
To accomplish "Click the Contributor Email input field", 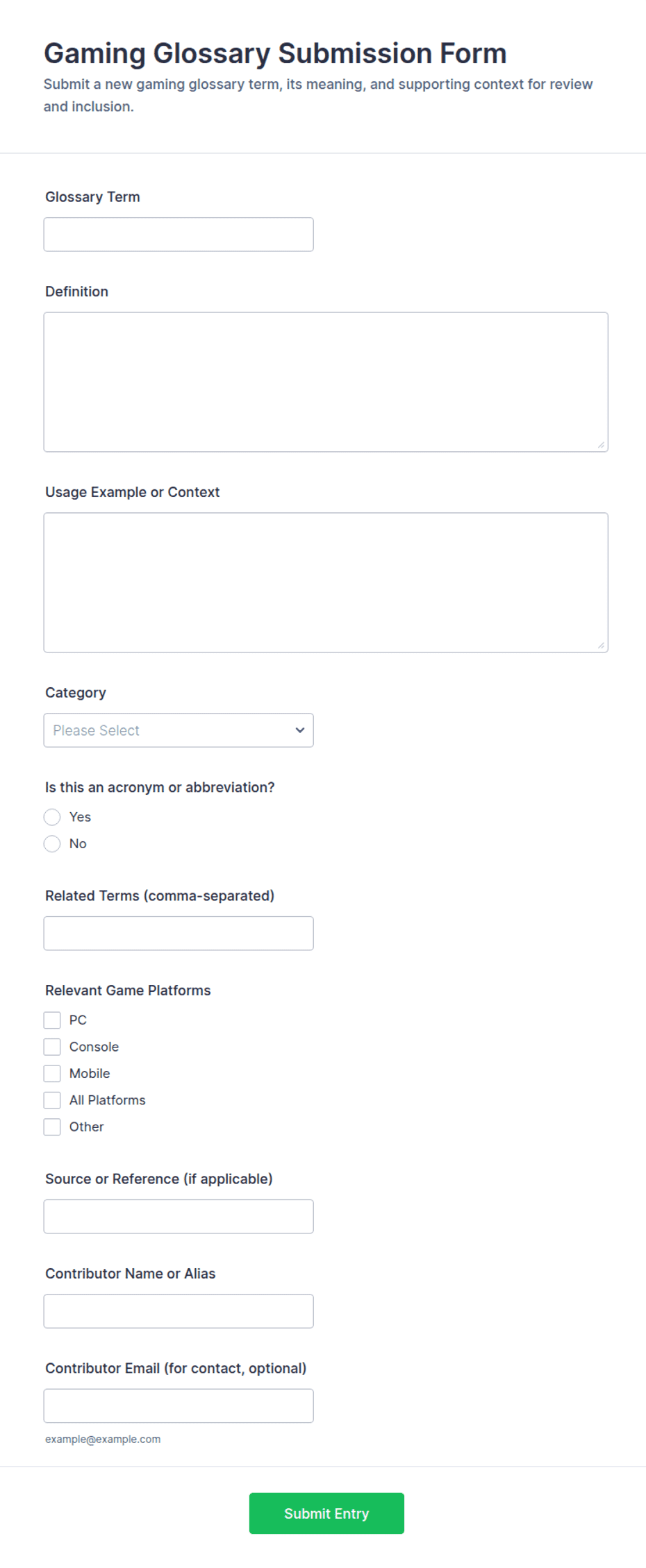I will 179,1406.
